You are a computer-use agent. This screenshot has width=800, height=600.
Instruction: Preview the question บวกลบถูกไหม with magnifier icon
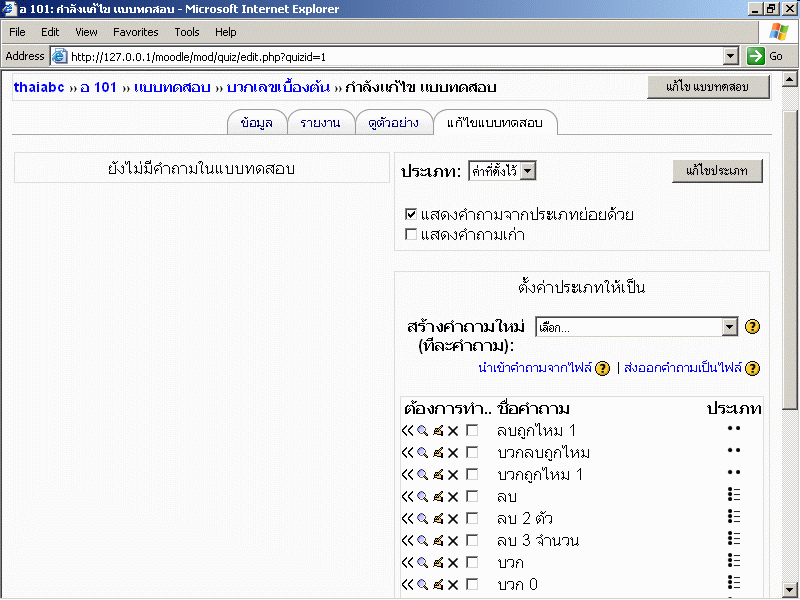[422, 452]
